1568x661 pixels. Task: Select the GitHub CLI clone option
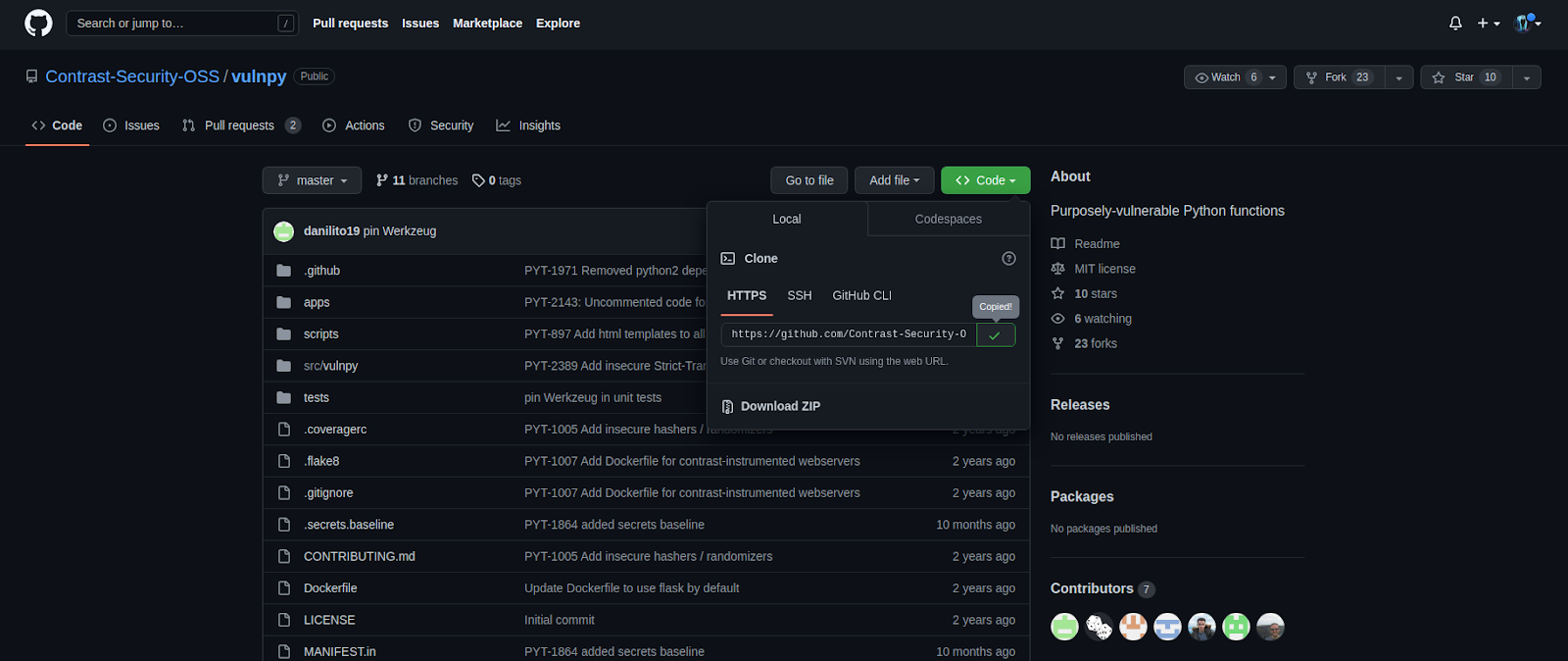point(861,296)
